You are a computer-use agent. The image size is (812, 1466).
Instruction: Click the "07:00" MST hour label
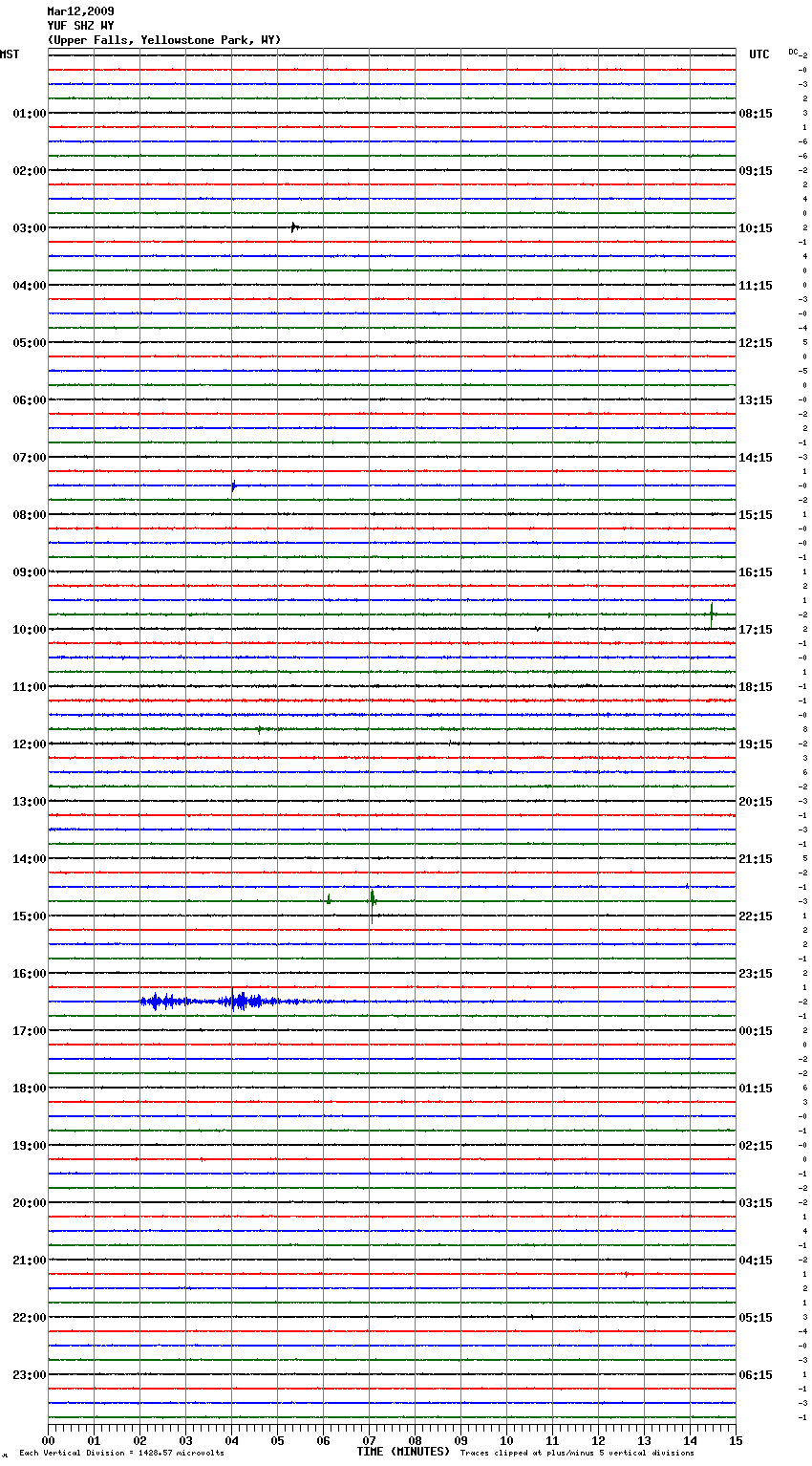click(x=30, y=458)
